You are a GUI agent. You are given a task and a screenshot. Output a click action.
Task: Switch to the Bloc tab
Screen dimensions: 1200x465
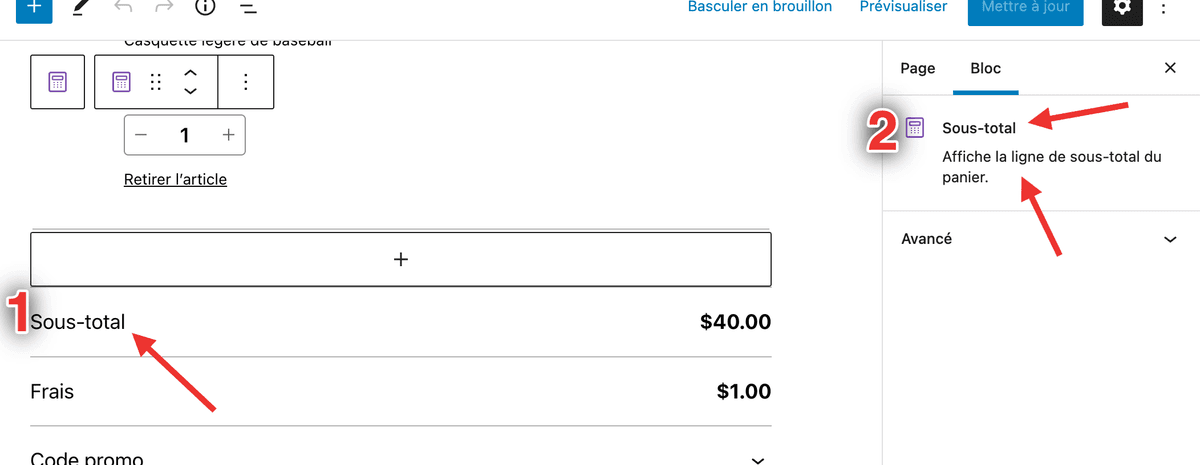point(986,68)
